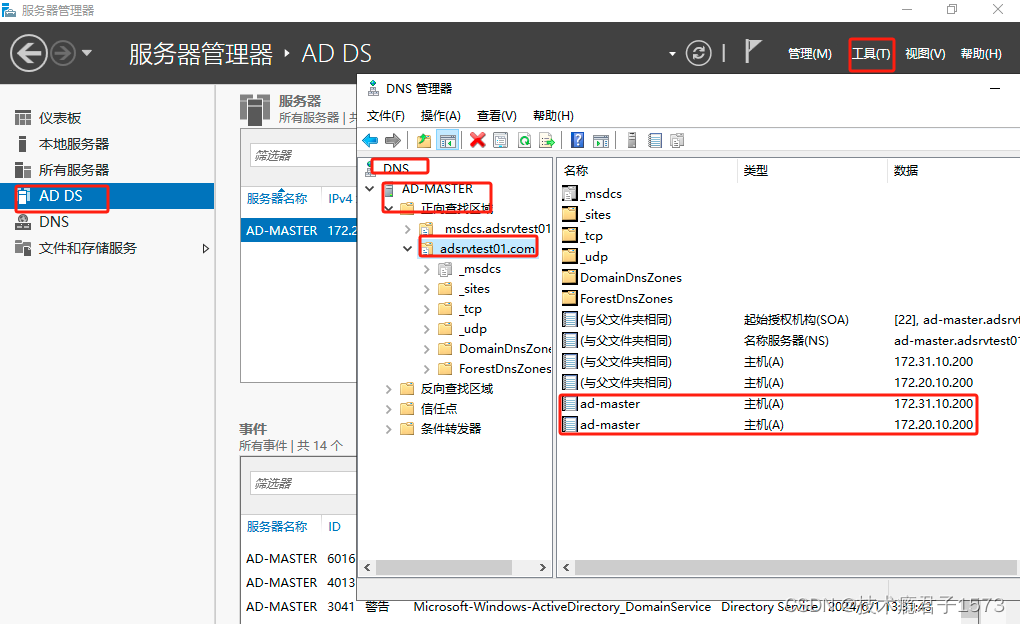Open the 查看(V) menu in DNS Manager

[496, 116]
